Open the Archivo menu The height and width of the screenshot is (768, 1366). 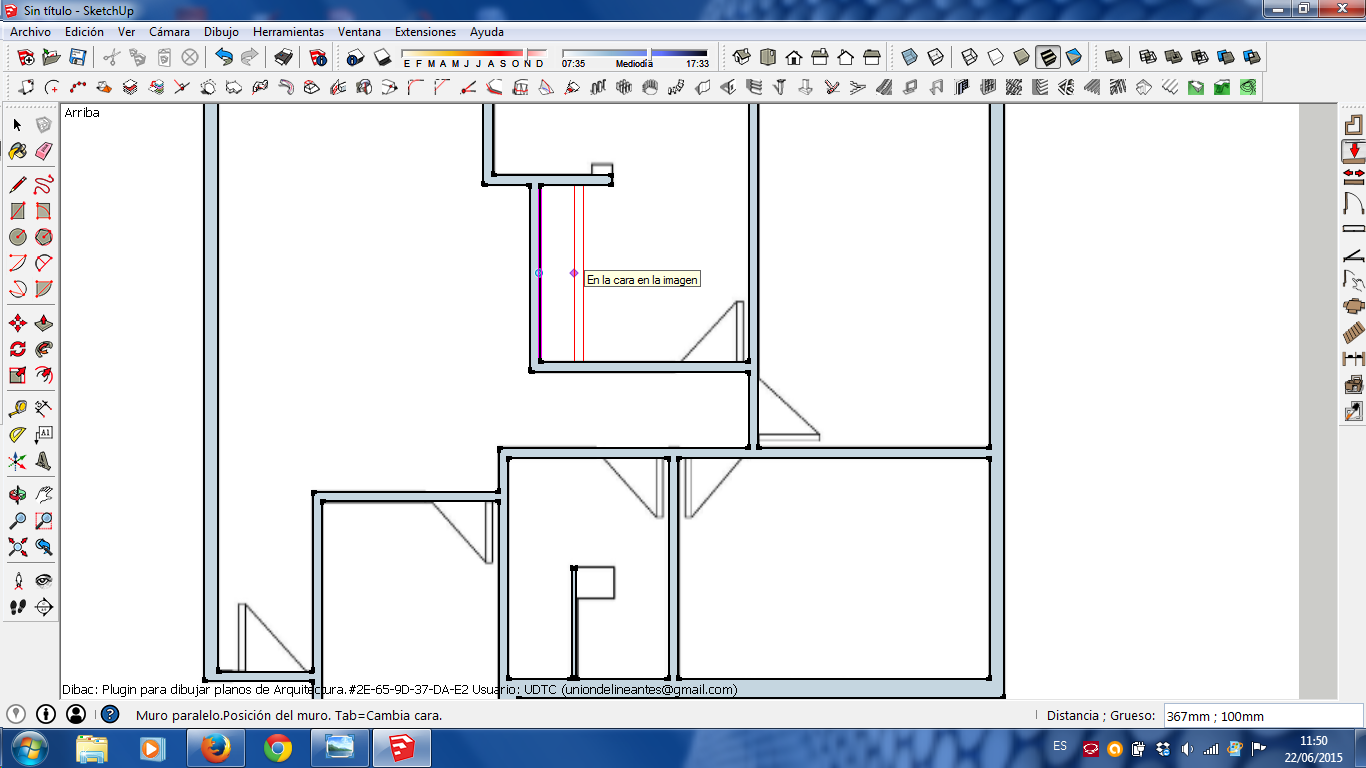point(30,32)
